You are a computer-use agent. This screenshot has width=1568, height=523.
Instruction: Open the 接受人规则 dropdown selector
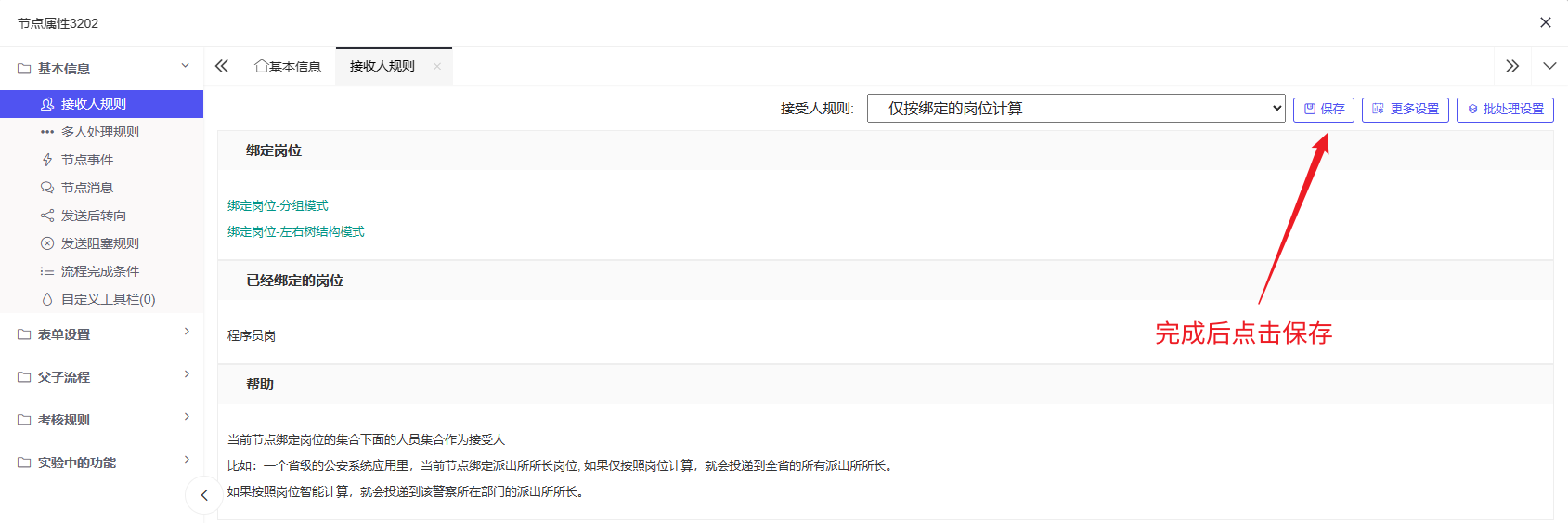[1076, 109]
